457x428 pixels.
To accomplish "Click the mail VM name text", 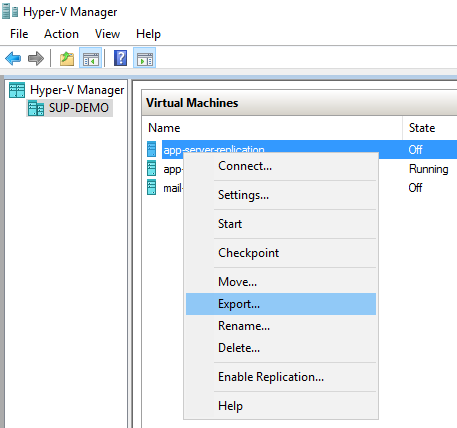I will pos(173,188).
